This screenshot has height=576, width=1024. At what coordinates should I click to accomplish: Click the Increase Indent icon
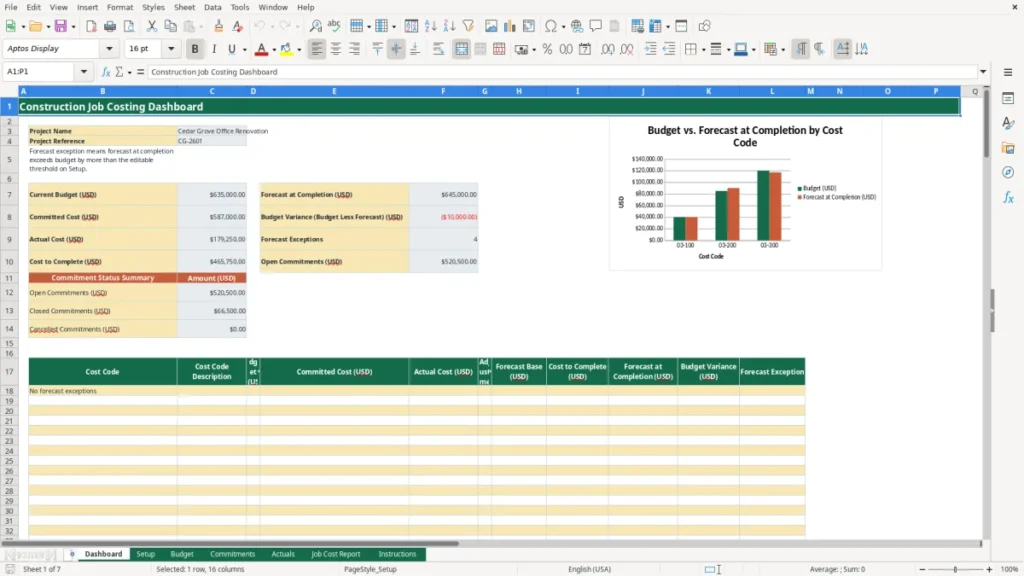point(650,49)
